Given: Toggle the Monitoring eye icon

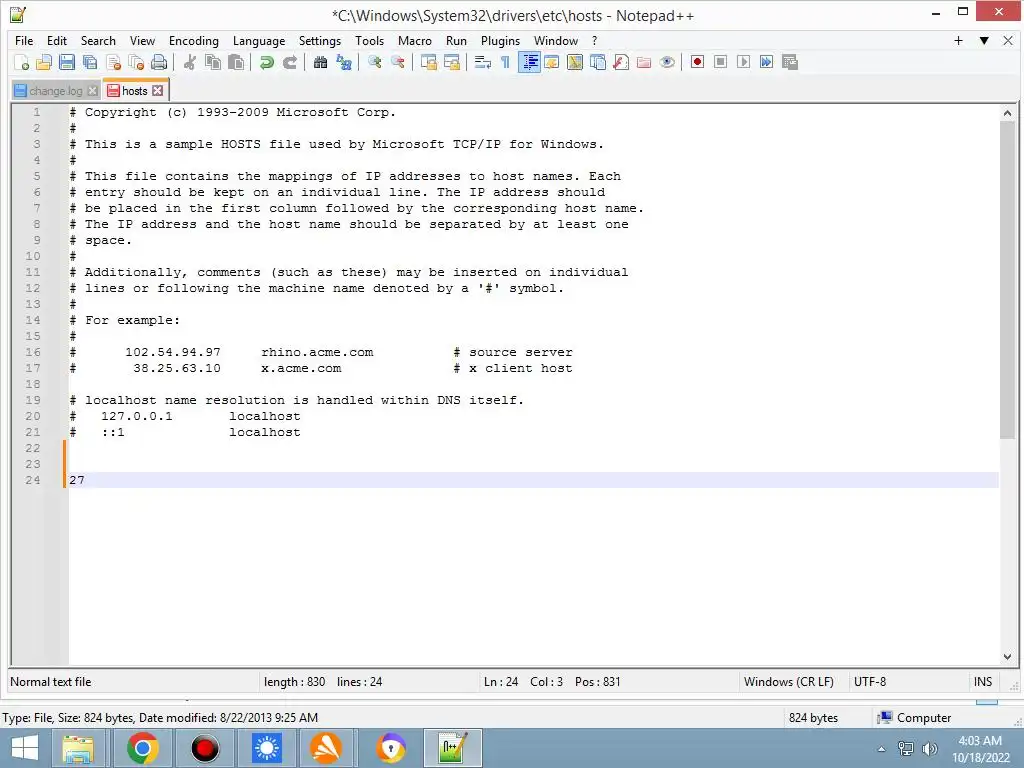Looking at the screenshot, I should pos(667,62).
